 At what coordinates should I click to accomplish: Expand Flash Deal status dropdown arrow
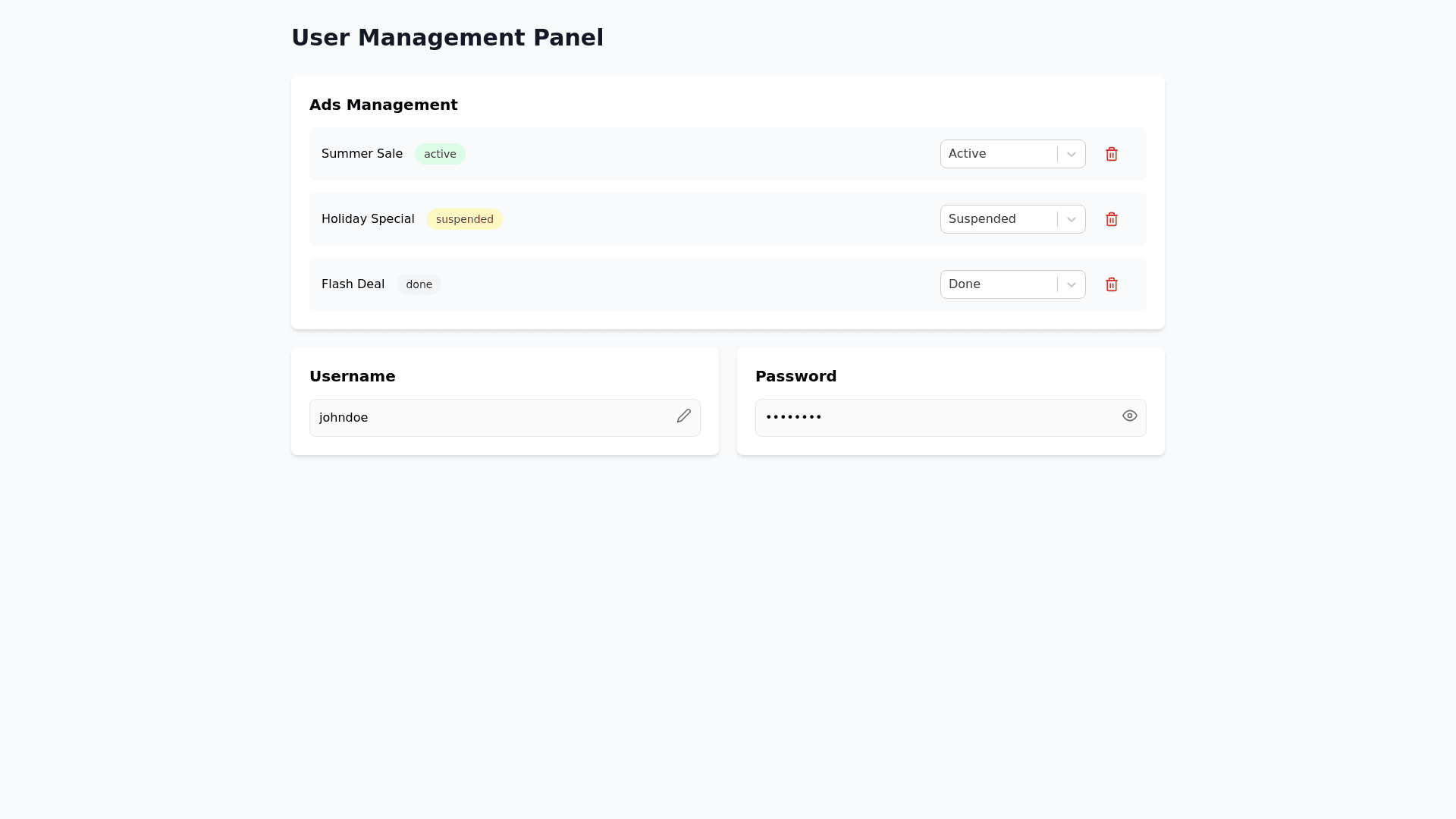coord(1072,284)
